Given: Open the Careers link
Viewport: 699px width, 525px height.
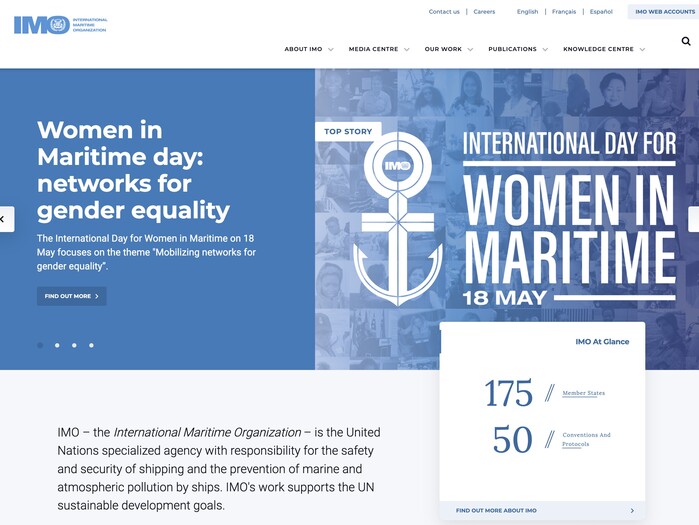Looking at the screenshot, I should pos(484,12).
